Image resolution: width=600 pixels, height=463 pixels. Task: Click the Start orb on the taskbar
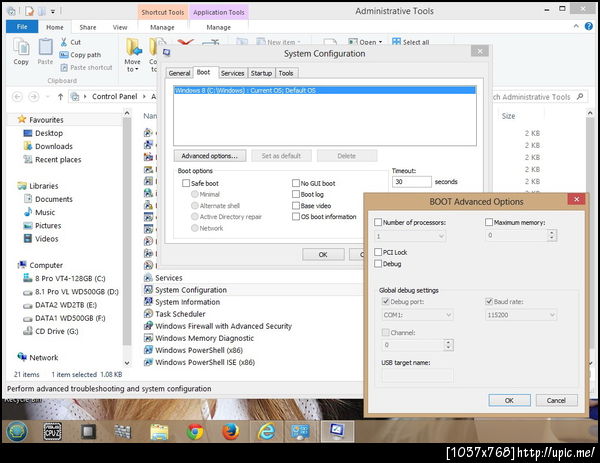(17, 432)
